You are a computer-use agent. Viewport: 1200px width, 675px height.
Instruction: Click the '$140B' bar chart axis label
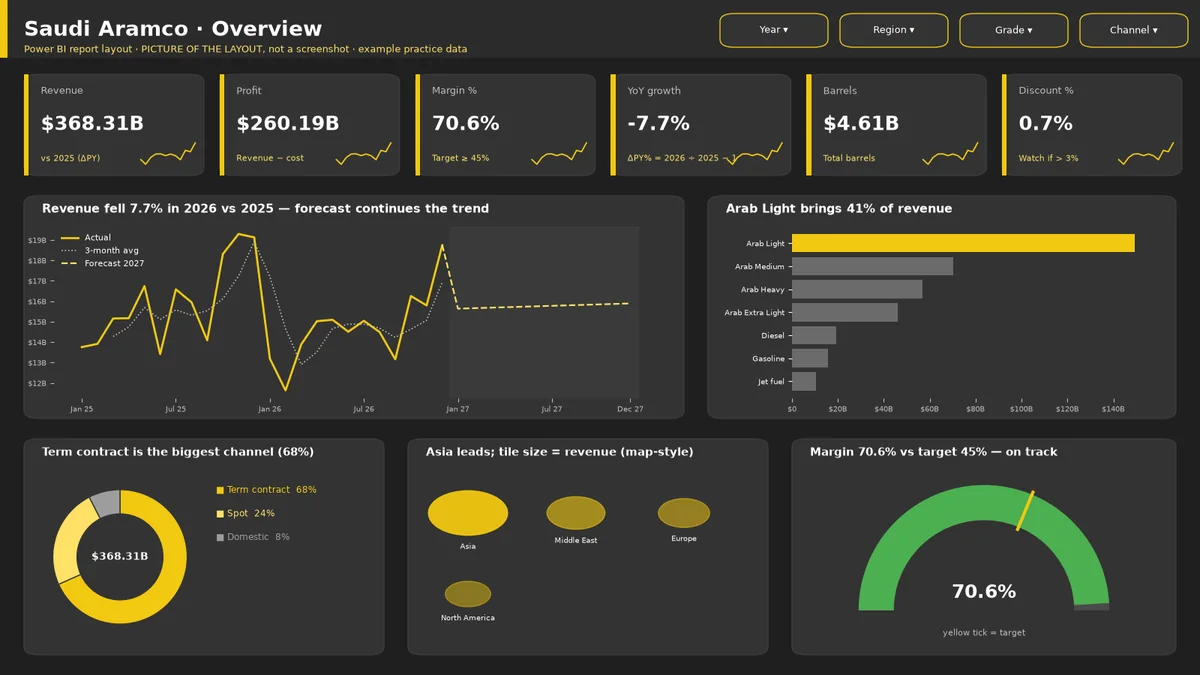(x=1113, y=409)
